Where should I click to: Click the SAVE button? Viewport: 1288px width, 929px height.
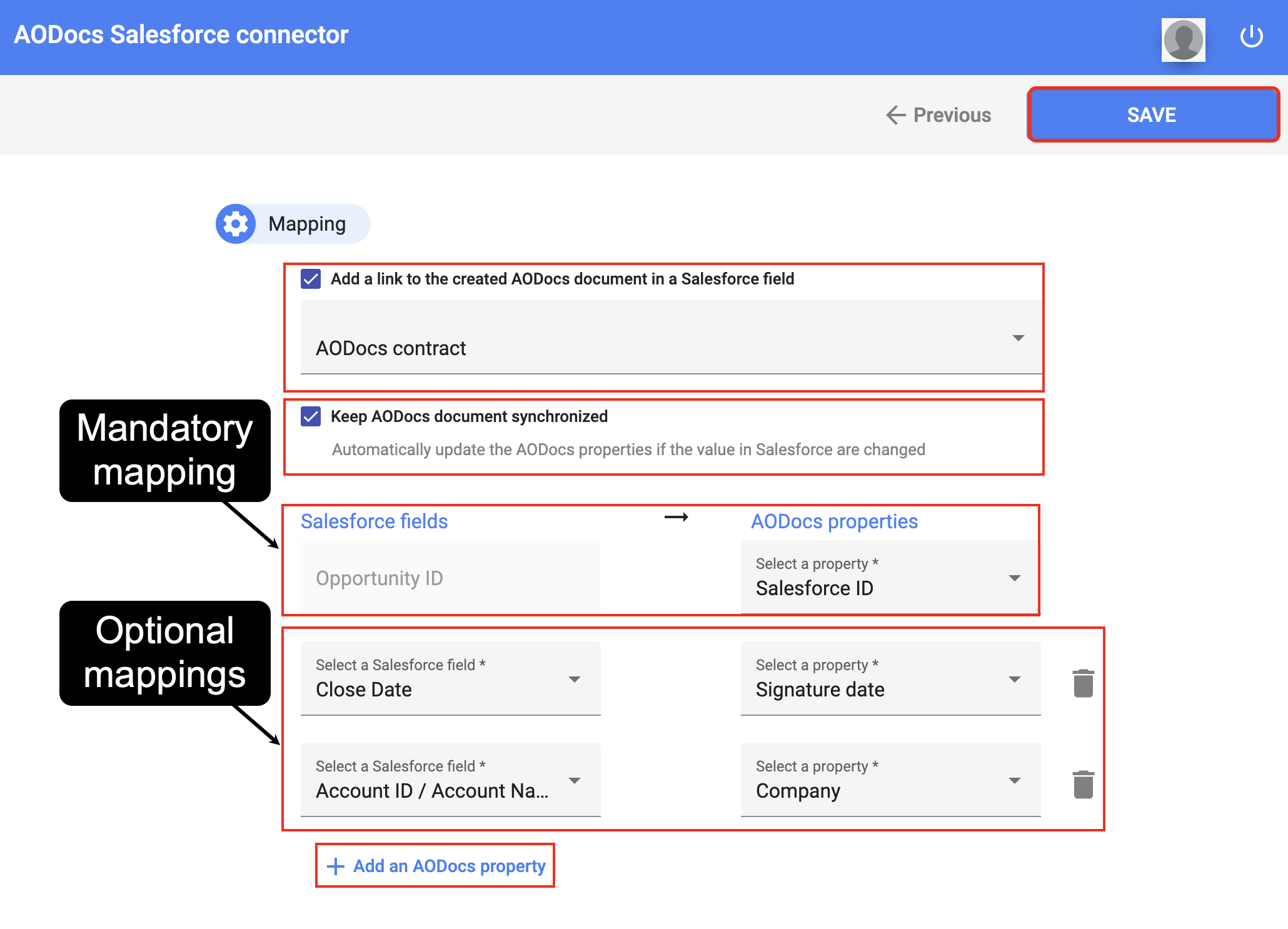coord(1153,115)
